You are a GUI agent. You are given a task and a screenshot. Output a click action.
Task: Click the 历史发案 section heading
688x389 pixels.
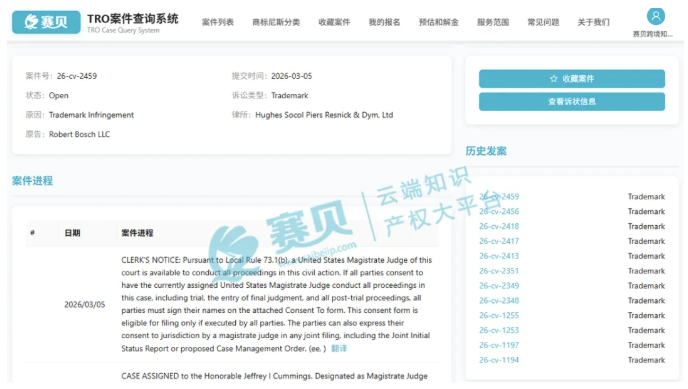[486, 151]
